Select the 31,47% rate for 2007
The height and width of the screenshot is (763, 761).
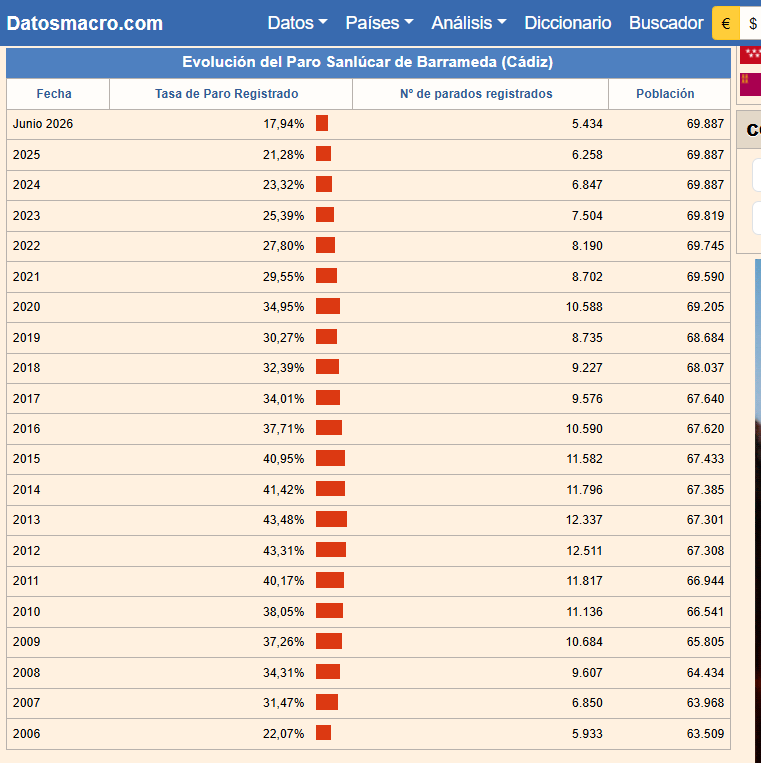(284, 703)
